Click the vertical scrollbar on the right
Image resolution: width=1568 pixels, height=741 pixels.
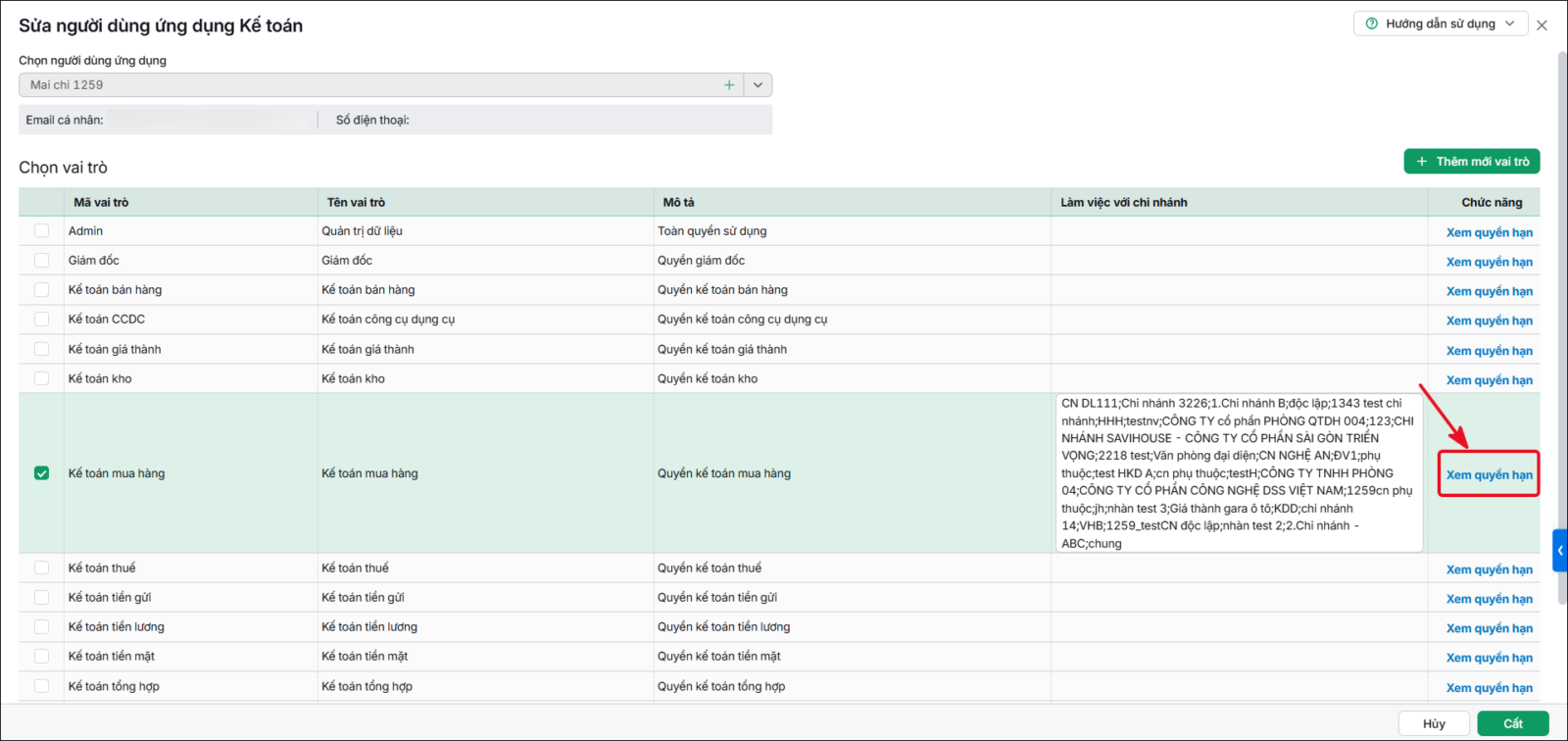click(1562, 294)
